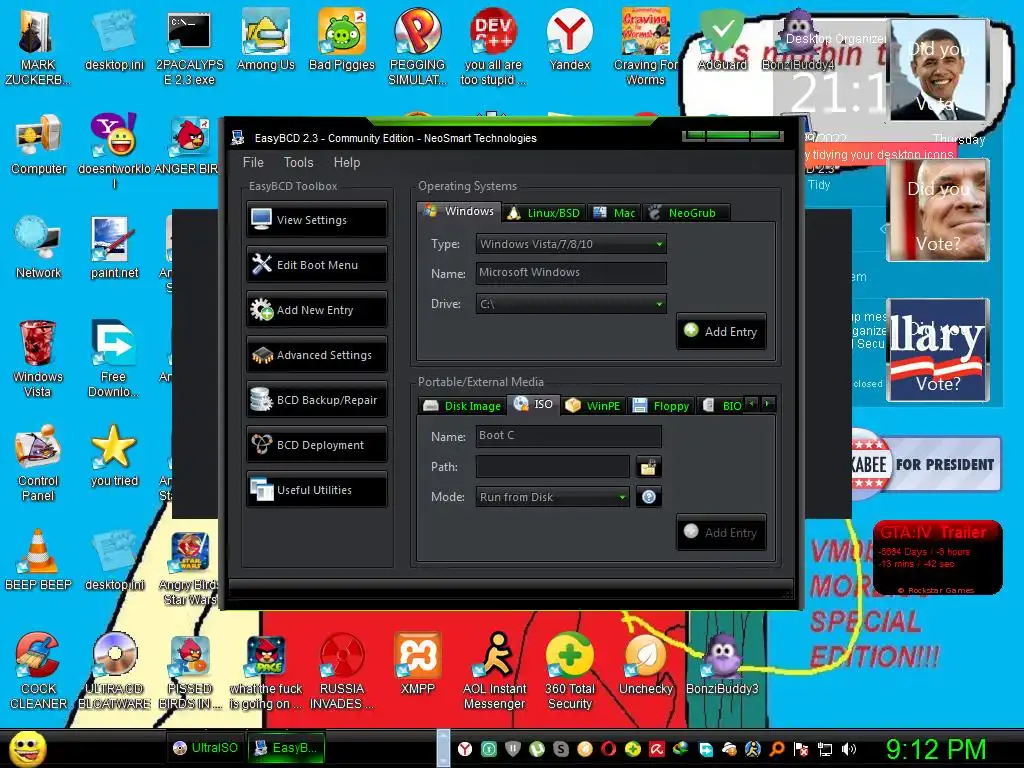Open the Edit Boot Menu section
Image resolution: width=1024 pixels, height=768 pixels.
317,264
